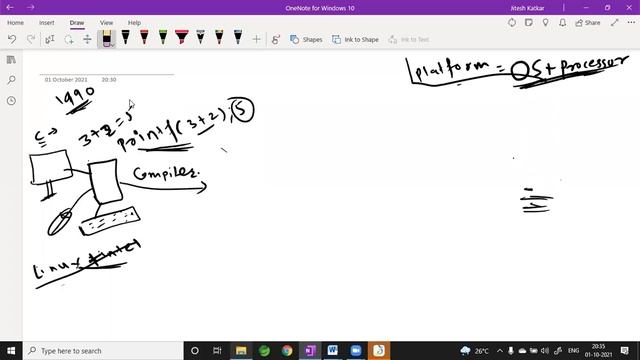Click the page date 01 October 2021
Image resolution: width=640 pixels, height=360 pixels.
point(66,80)
